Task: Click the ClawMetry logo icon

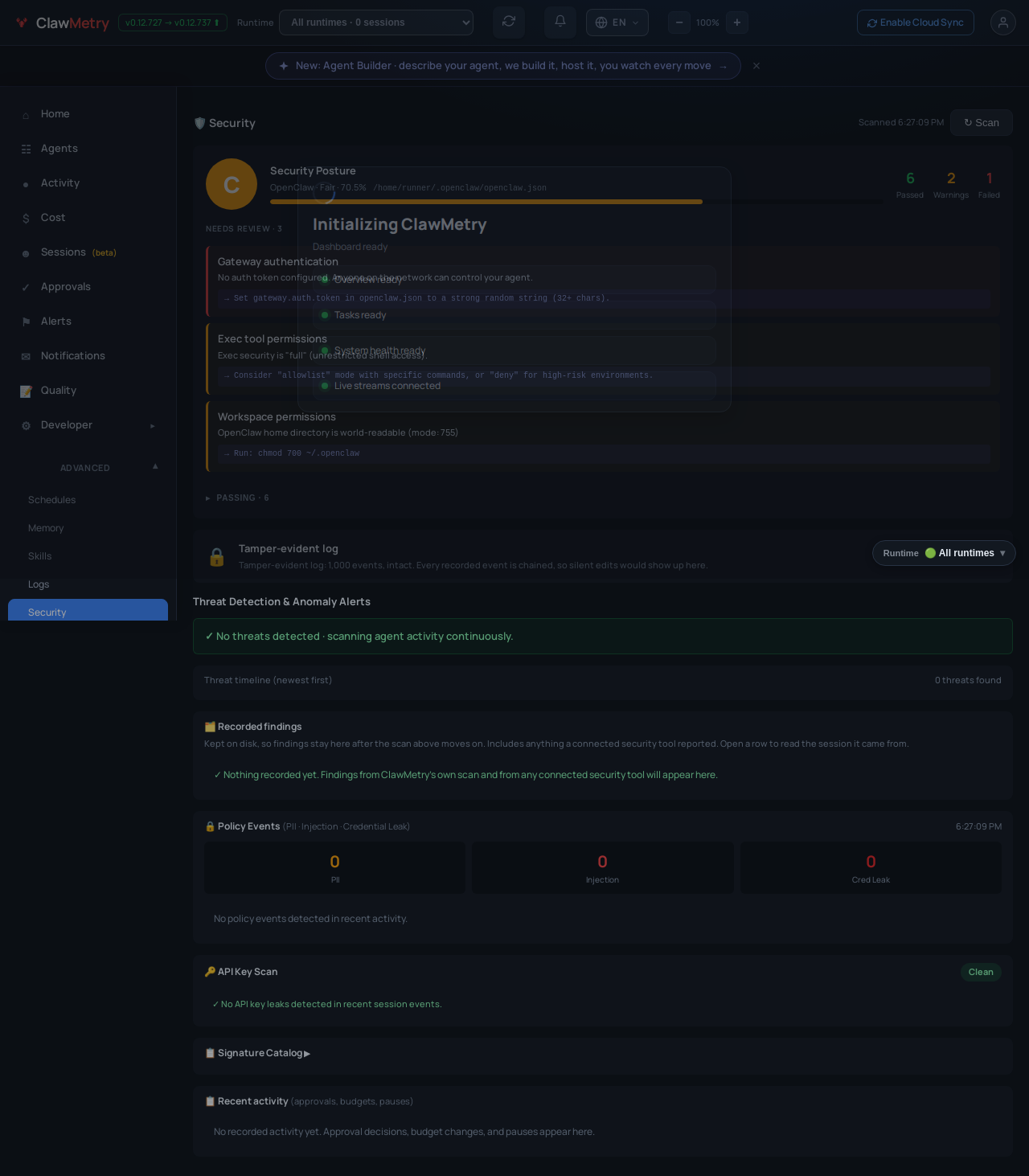Action: click(x=22, y=23)
